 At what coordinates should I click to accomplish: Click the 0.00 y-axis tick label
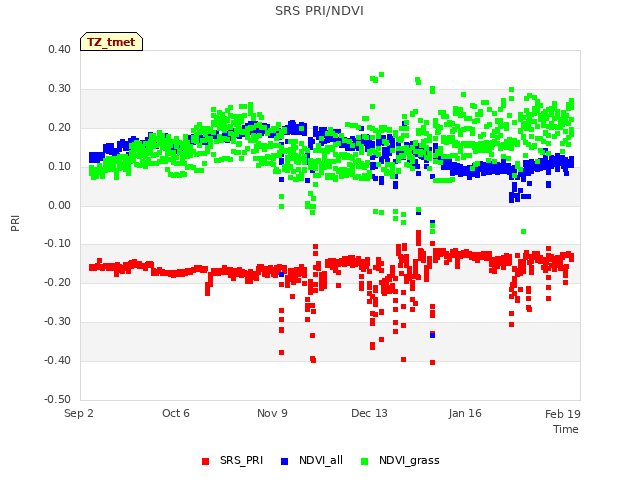click(x=60, y=205)
